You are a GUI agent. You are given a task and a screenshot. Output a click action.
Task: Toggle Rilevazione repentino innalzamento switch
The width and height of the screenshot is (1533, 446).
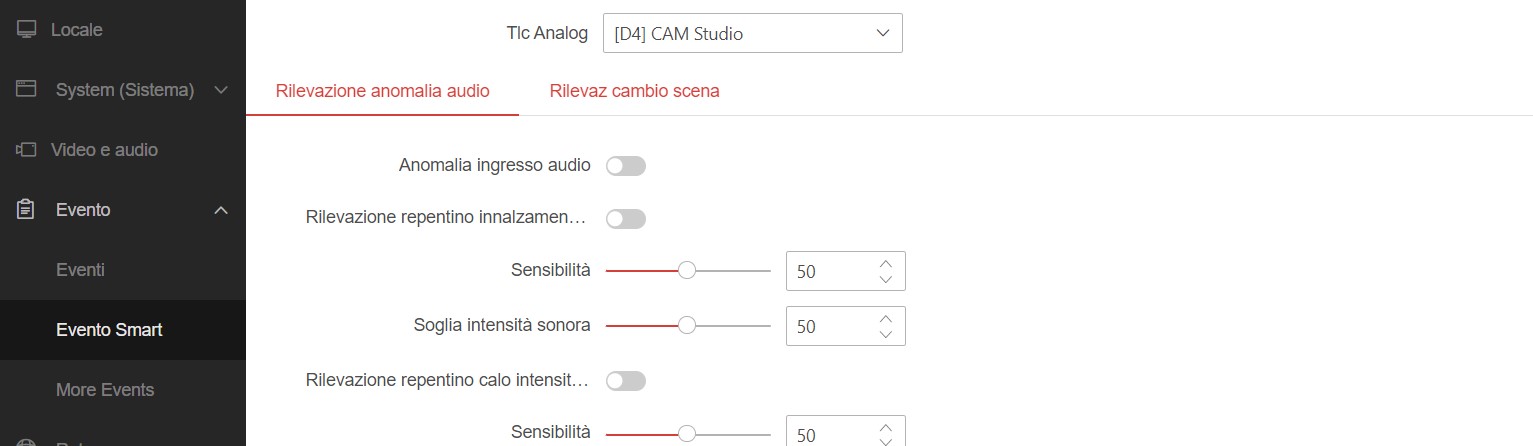point(626,218)
